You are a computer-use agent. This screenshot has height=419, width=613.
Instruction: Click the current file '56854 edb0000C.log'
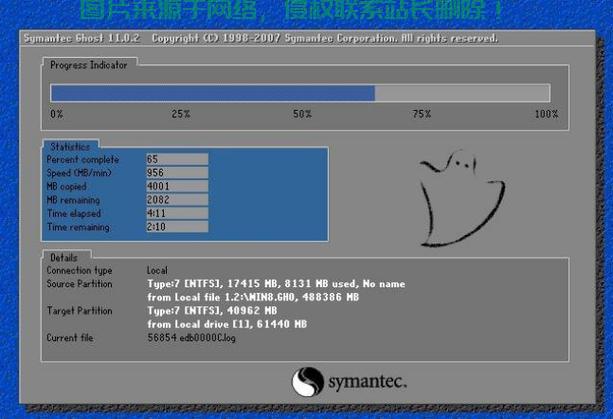[192, 338]
